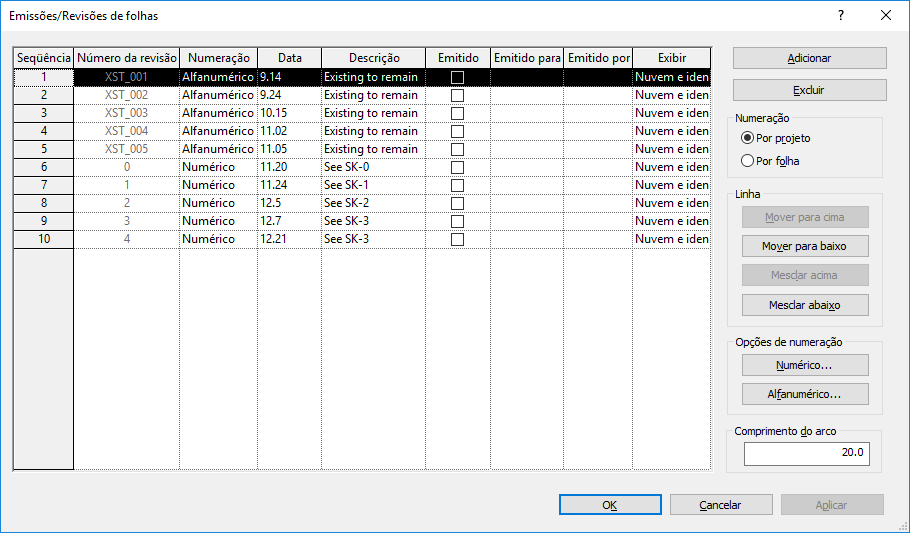The height and width of the screenshot is (533, 910).
Task: Open Numeração cell for XST_002
Action: point(218,95)
